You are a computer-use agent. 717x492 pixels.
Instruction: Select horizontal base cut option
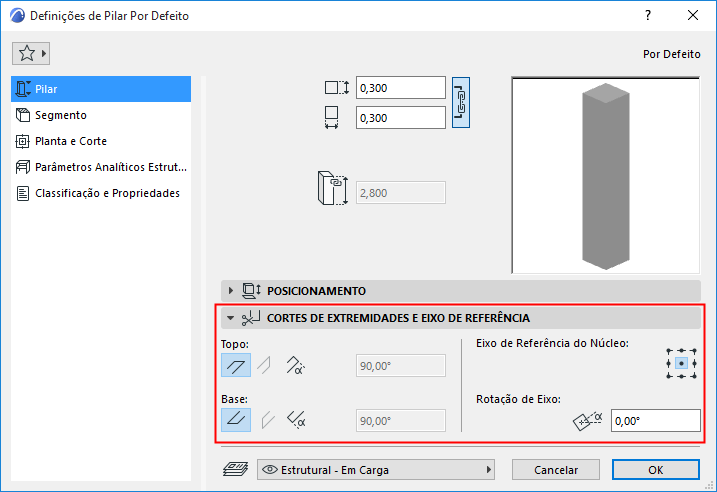(236, 420)
